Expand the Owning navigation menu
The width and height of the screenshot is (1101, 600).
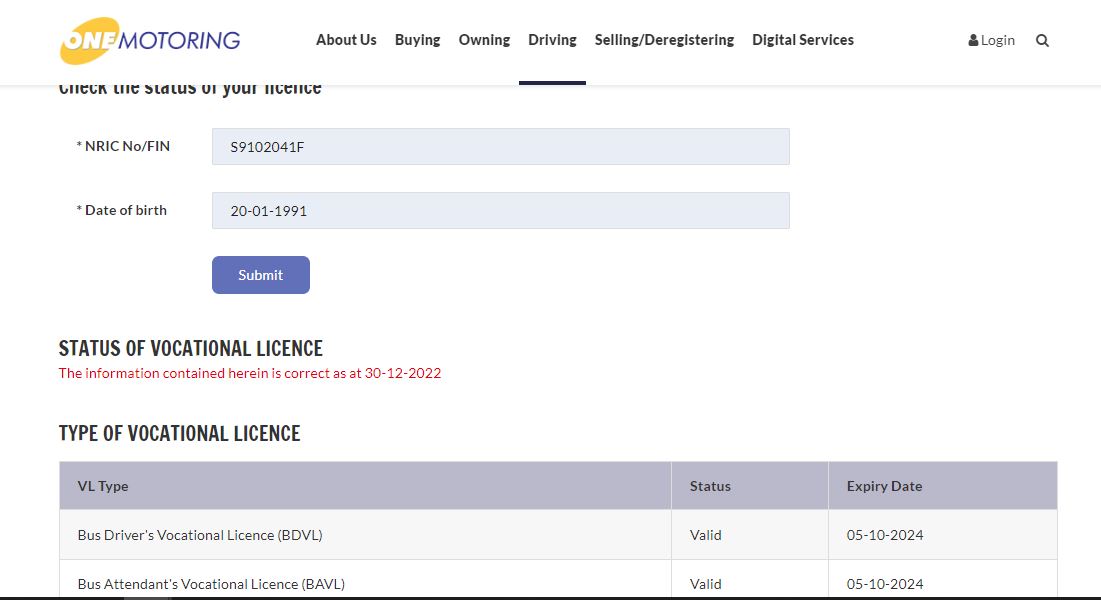pos(484,40)
